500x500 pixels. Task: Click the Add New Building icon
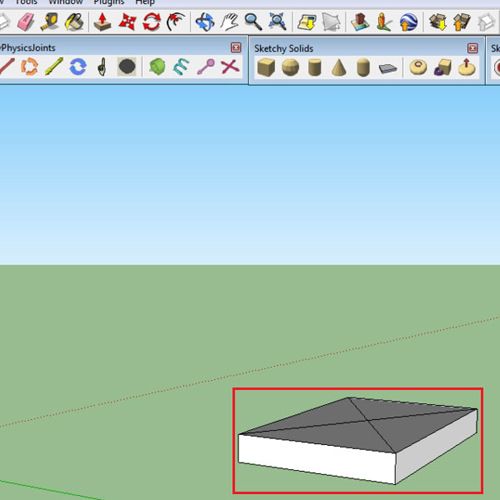pyautogui.click(x=360, y=22)
